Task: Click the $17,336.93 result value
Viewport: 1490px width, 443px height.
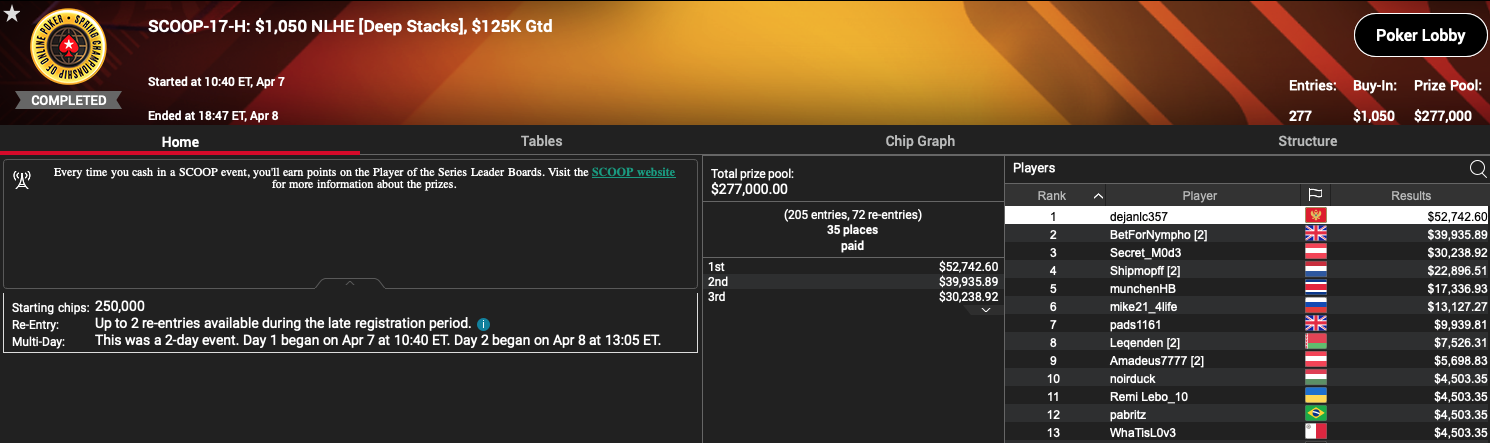Action: [x=1456, y=288]
